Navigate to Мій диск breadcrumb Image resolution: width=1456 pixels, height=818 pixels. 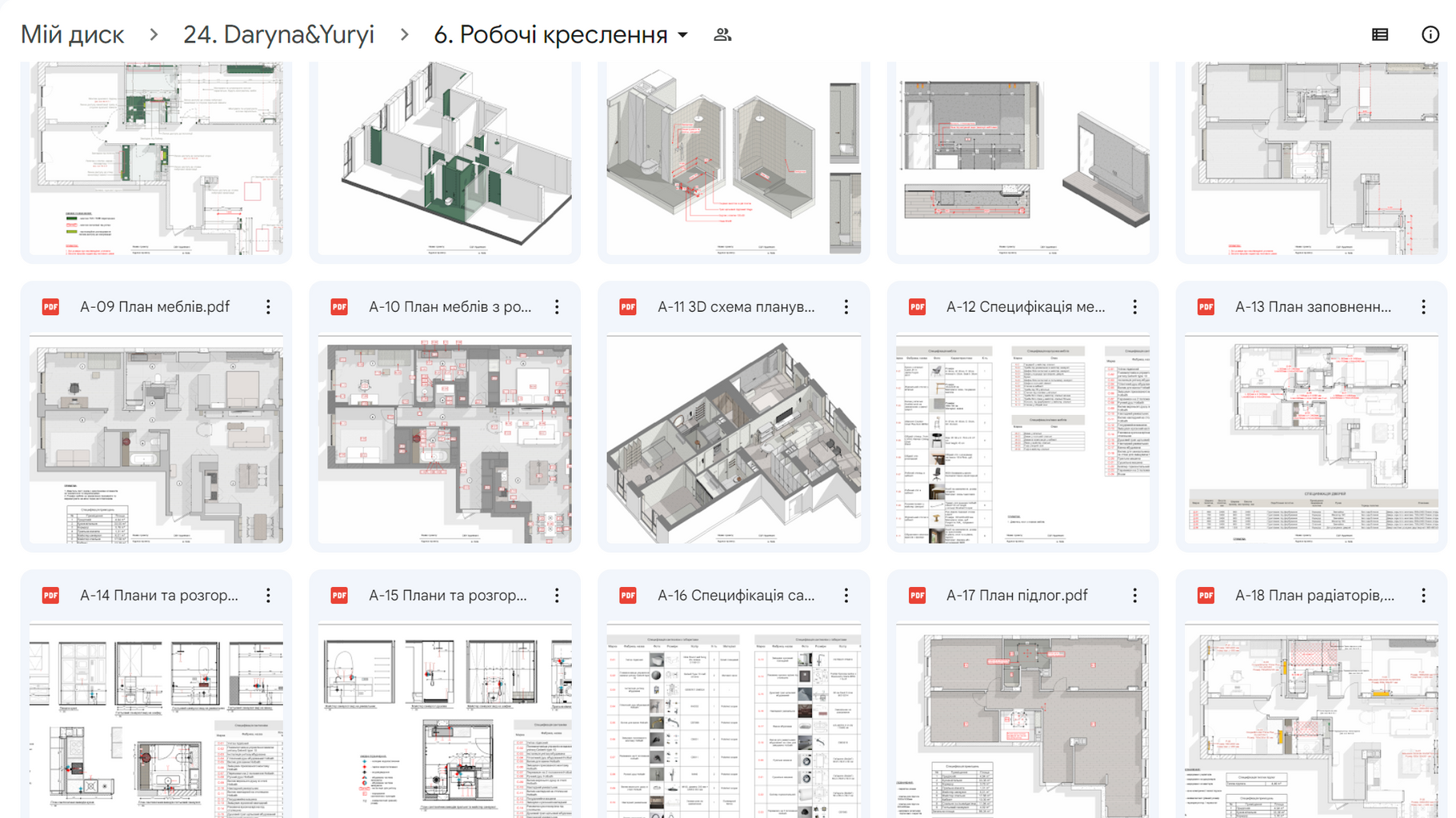pos(72,34)
